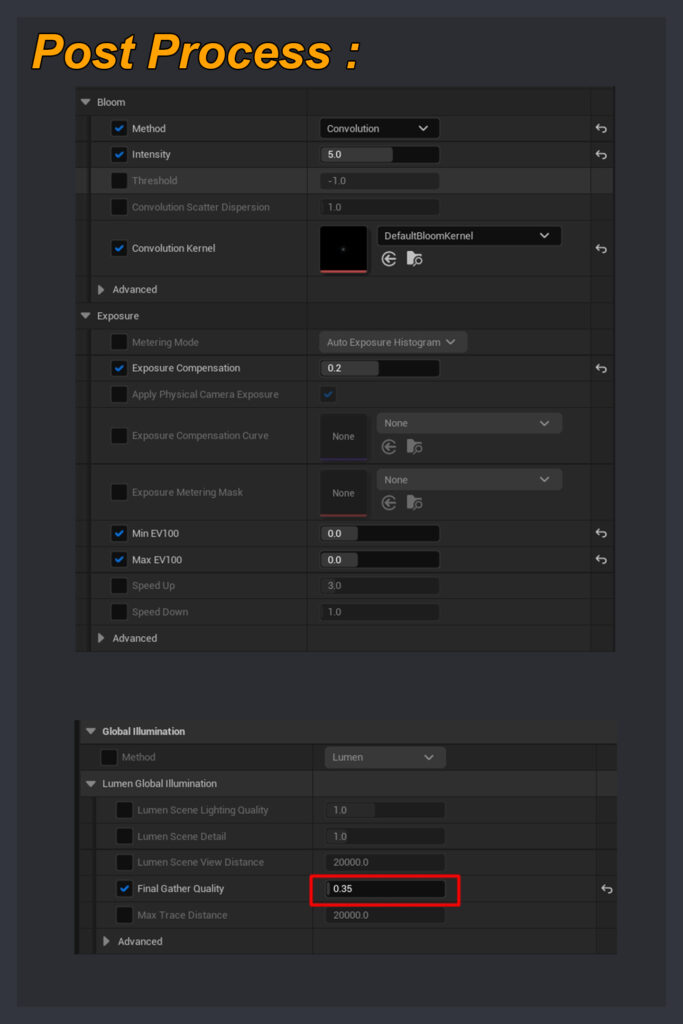Click the Final Gather Quality input field
The image size is (683, 1024).
(x=385, y=889)
